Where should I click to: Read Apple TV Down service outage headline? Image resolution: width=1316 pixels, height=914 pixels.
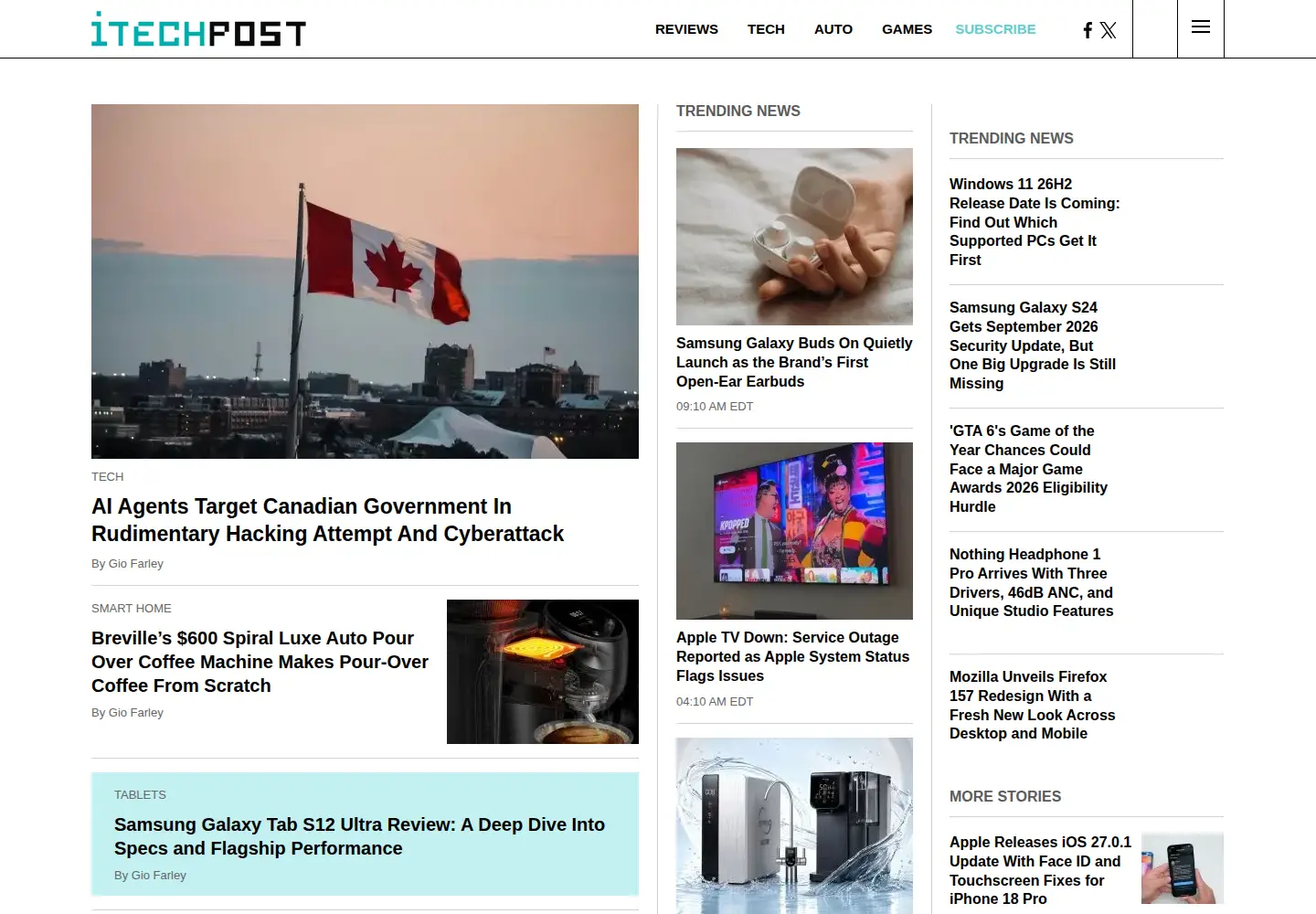click(x=792, y=656)
